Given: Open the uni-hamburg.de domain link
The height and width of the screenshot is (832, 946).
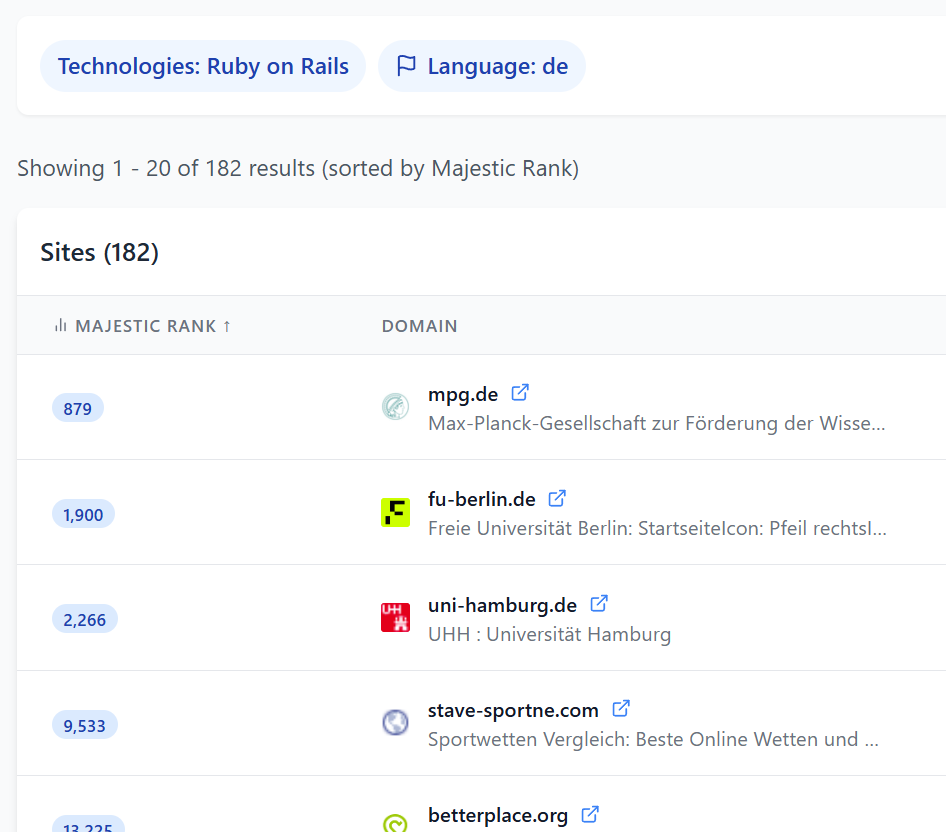Looking at the screenshot, I should 502,605.
